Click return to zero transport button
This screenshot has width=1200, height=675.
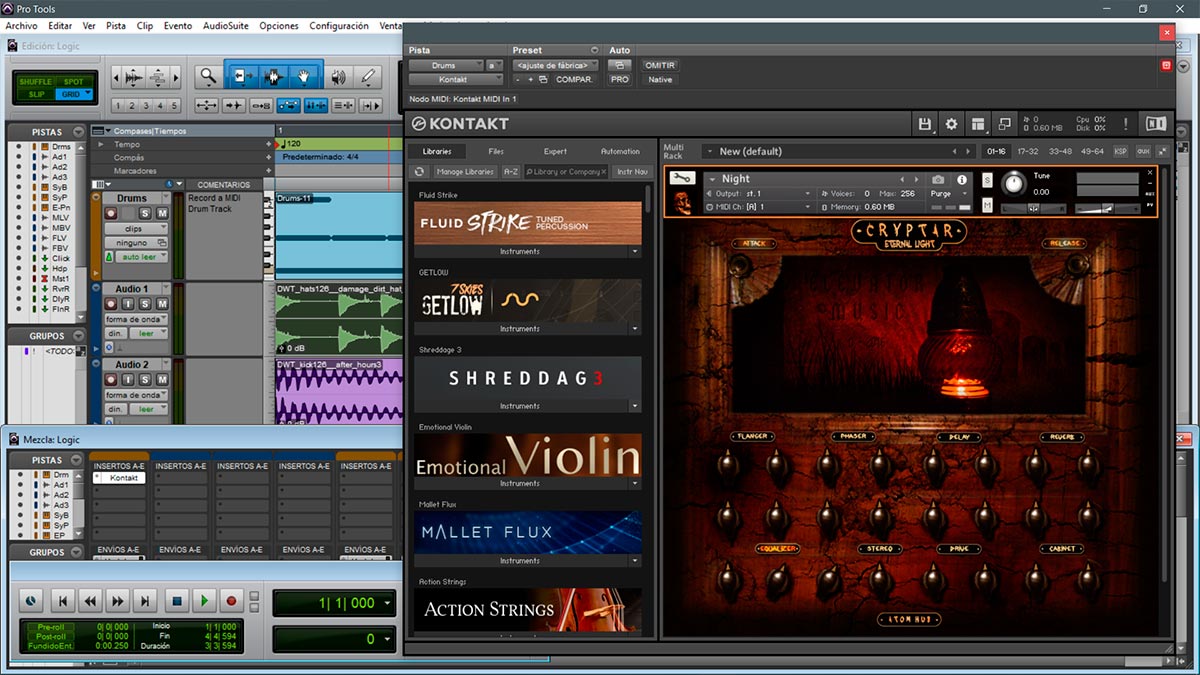point(62,601)
